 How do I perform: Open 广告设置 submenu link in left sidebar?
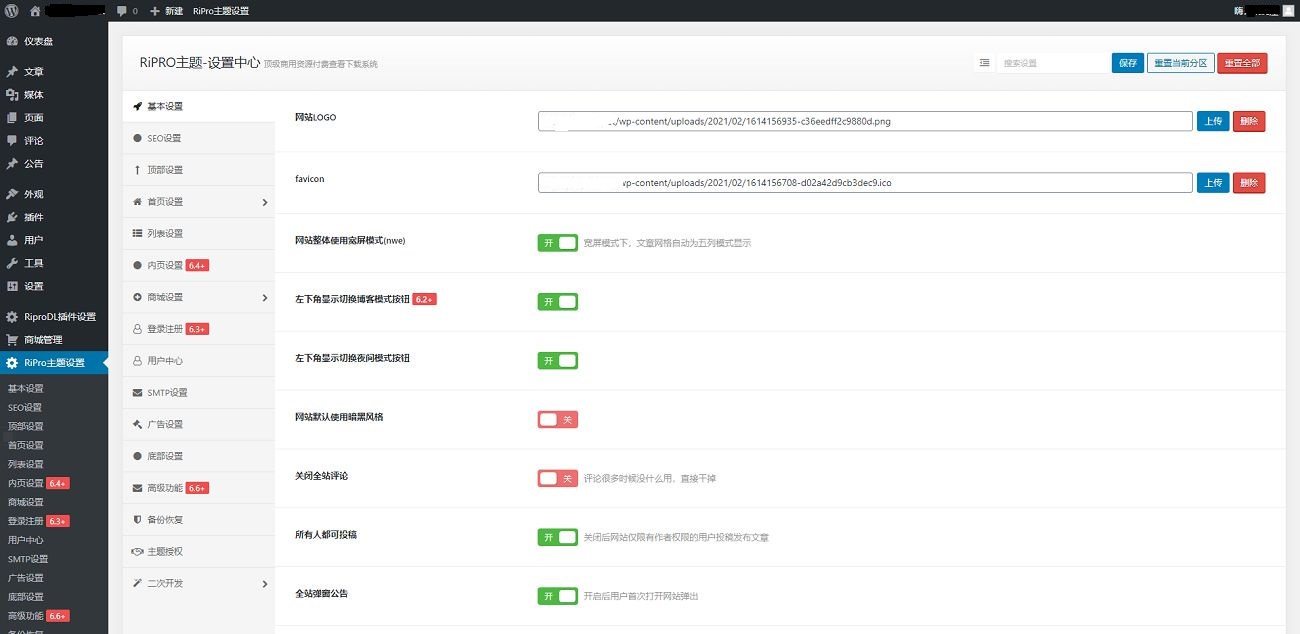(x=26, y=578)
